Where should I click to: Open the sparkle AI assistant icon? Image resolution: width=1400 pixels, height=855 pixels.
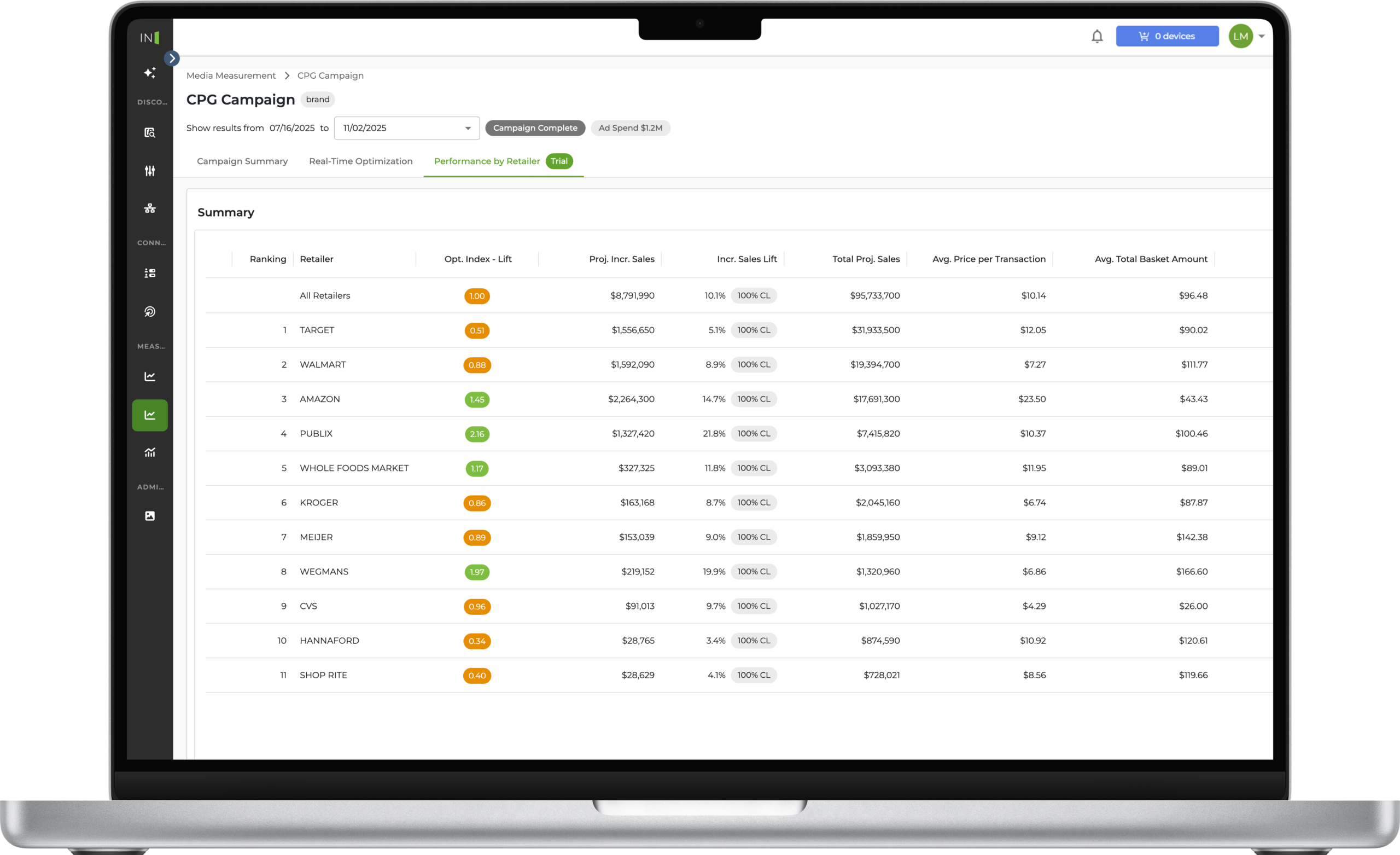pos(149,73)
